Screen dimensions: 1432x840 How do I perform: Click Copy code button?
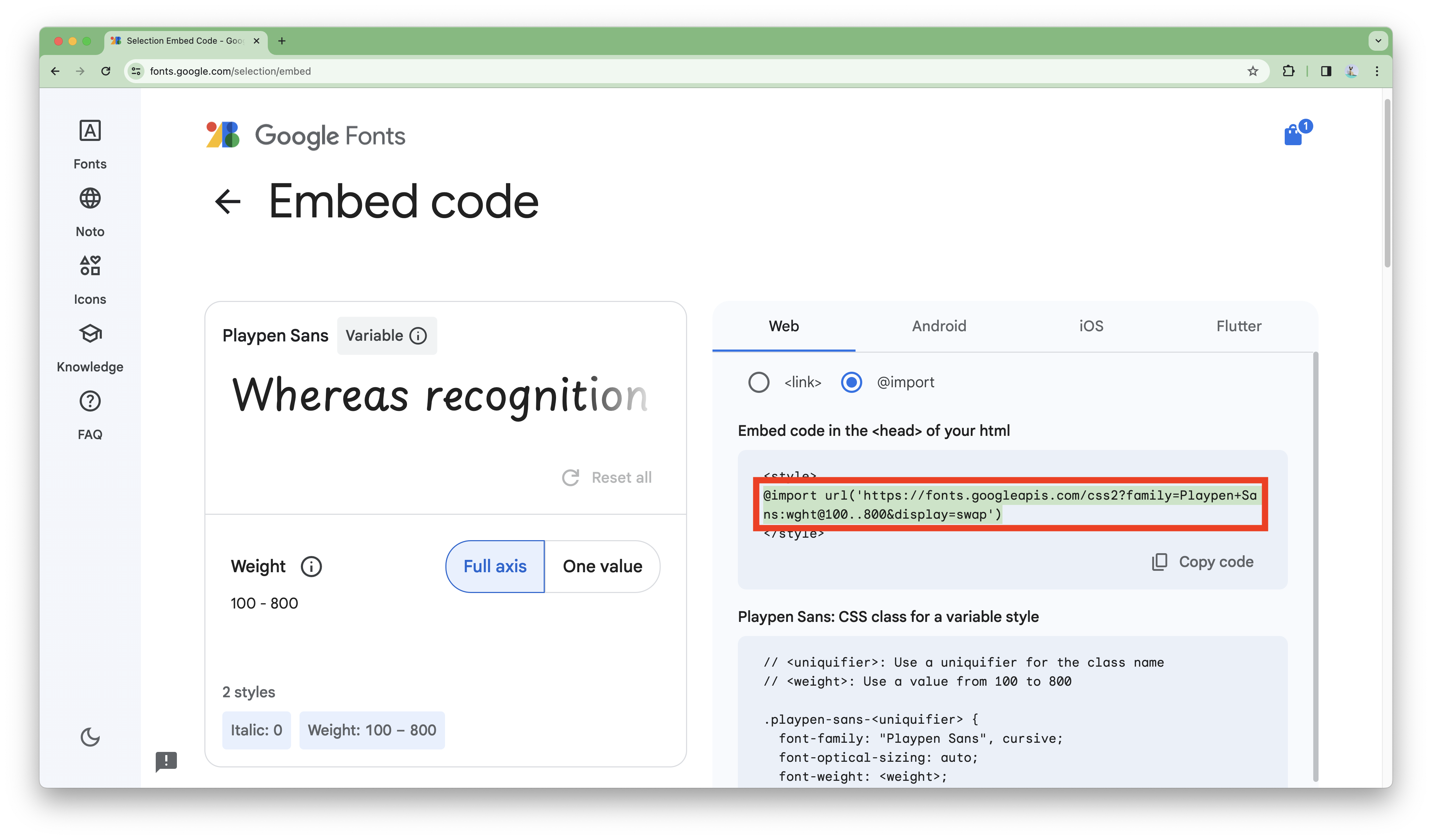pyautogui.click(x=1201, y=561)
